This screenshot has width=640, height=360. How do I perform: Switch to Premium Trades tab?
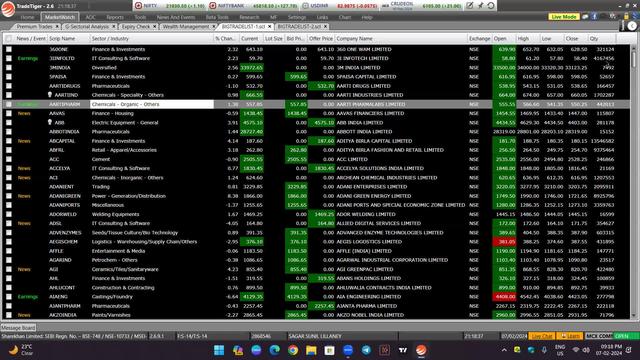(x=34, y=26)
